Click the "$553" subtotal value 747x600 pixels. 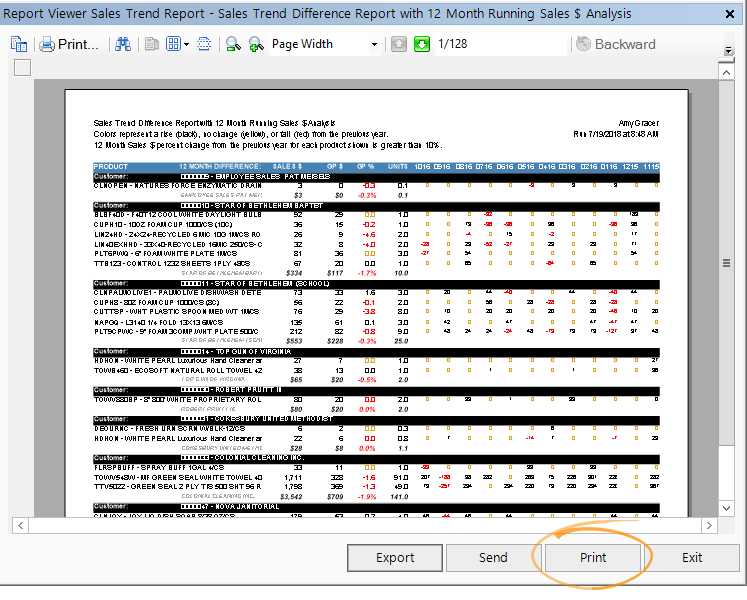pos(294,341)
